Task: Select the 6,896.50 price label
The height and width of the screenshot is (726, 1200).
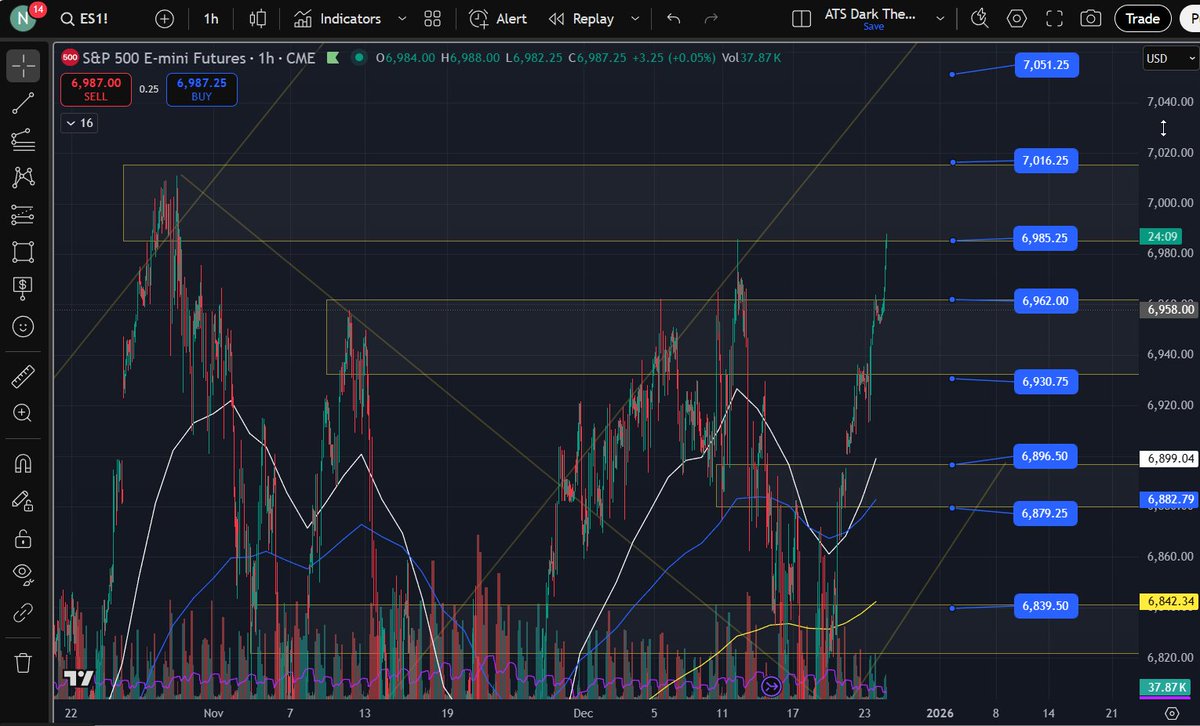Action: point(1046,456)
